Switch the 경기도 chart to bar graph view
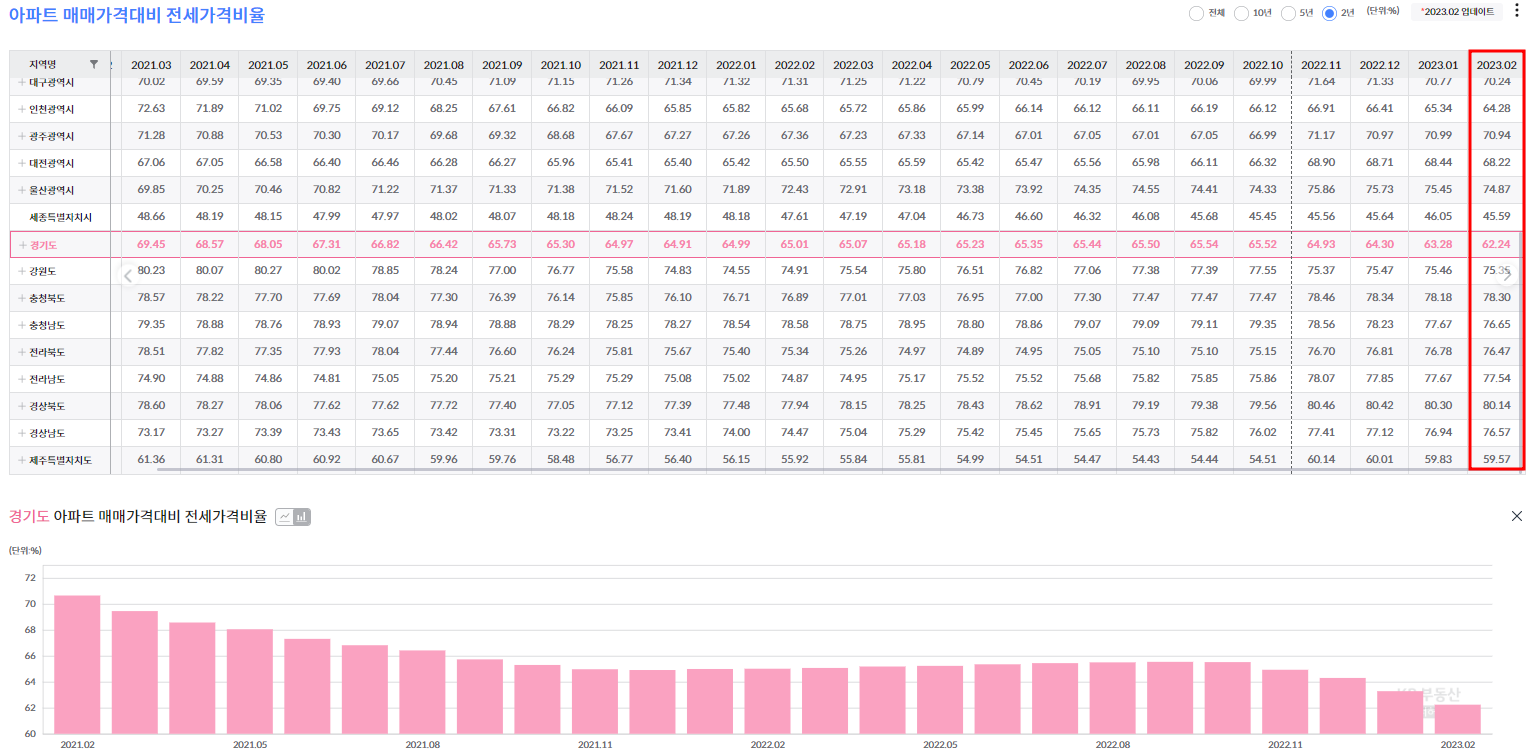This screenshot has height=756, width=1534. pos(301,517)
